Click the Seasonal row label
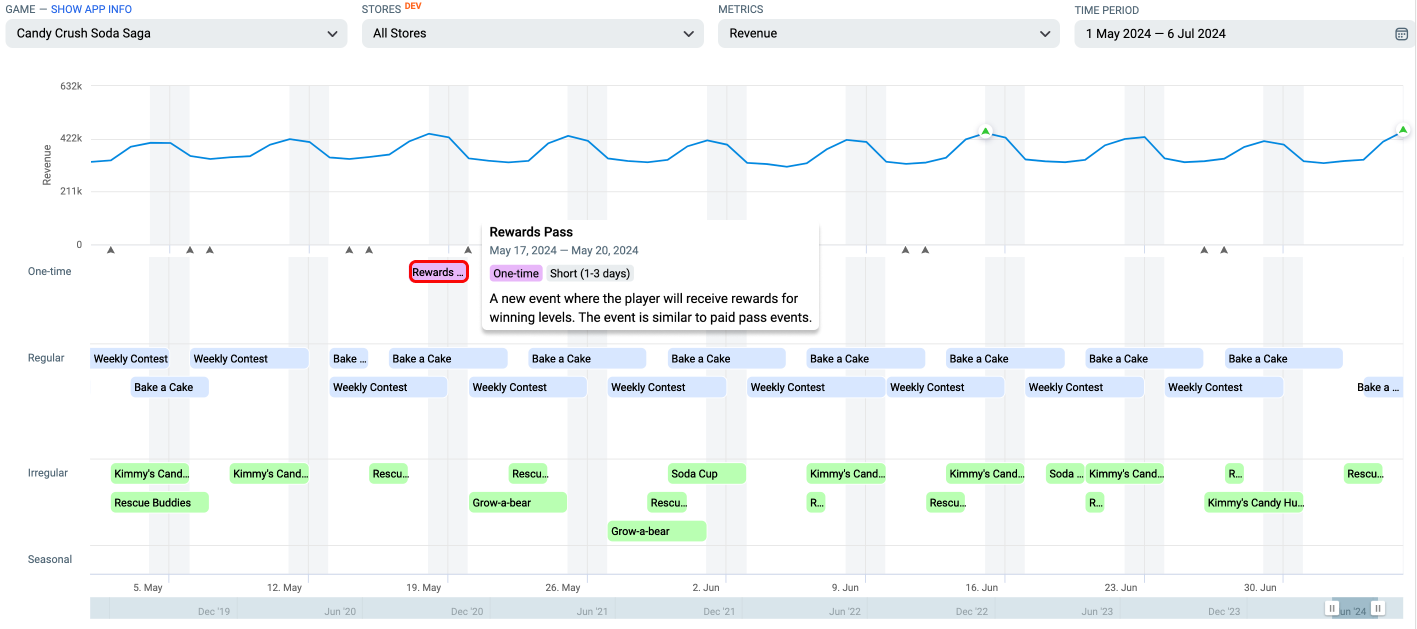The width and height of the screenshot is (1417, 629). (x=50, y=559)
